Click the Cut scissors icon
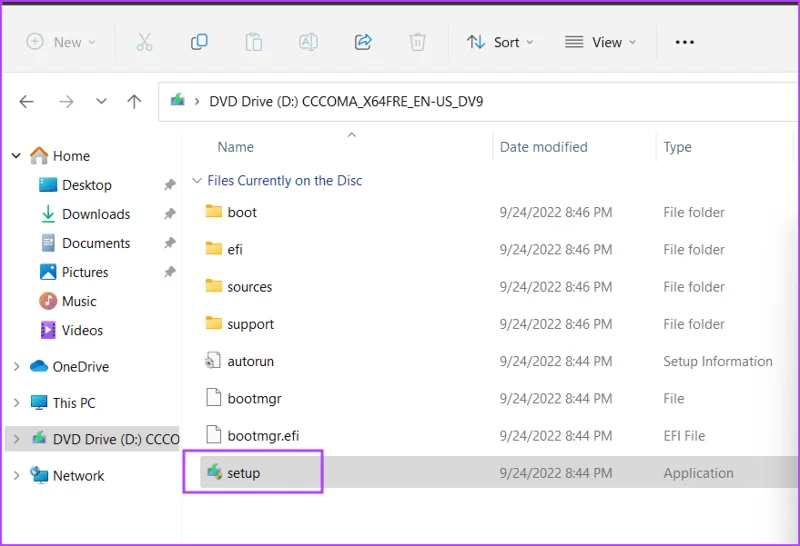 coord(144,42)
